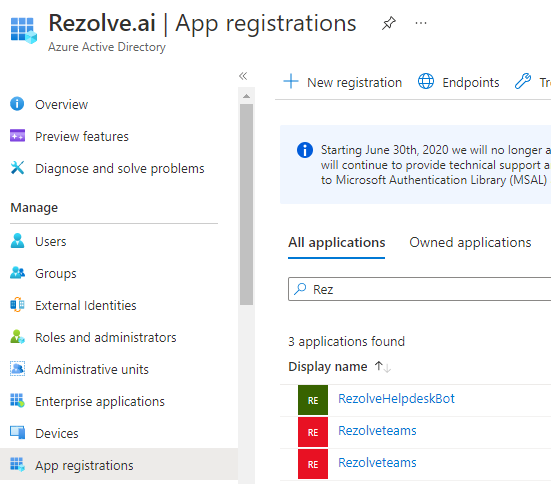Click the Devices icon
This screenshot has width=551, height=484.
(x=17, y=433)
